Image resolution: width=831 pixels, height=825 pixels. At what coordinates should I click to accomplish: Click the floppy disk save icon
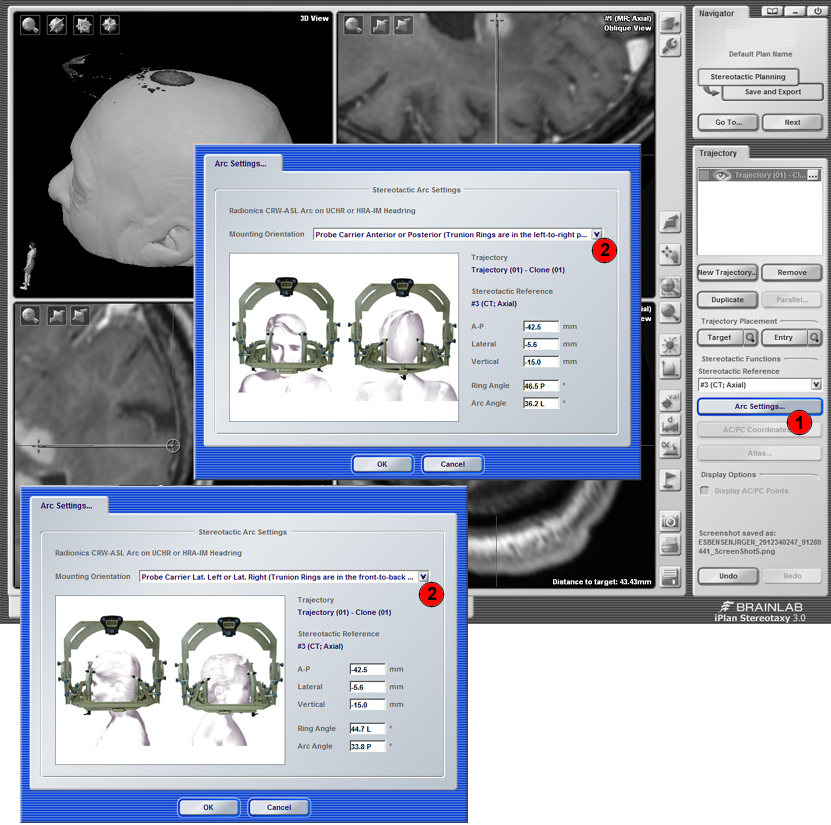pos(671,576)
